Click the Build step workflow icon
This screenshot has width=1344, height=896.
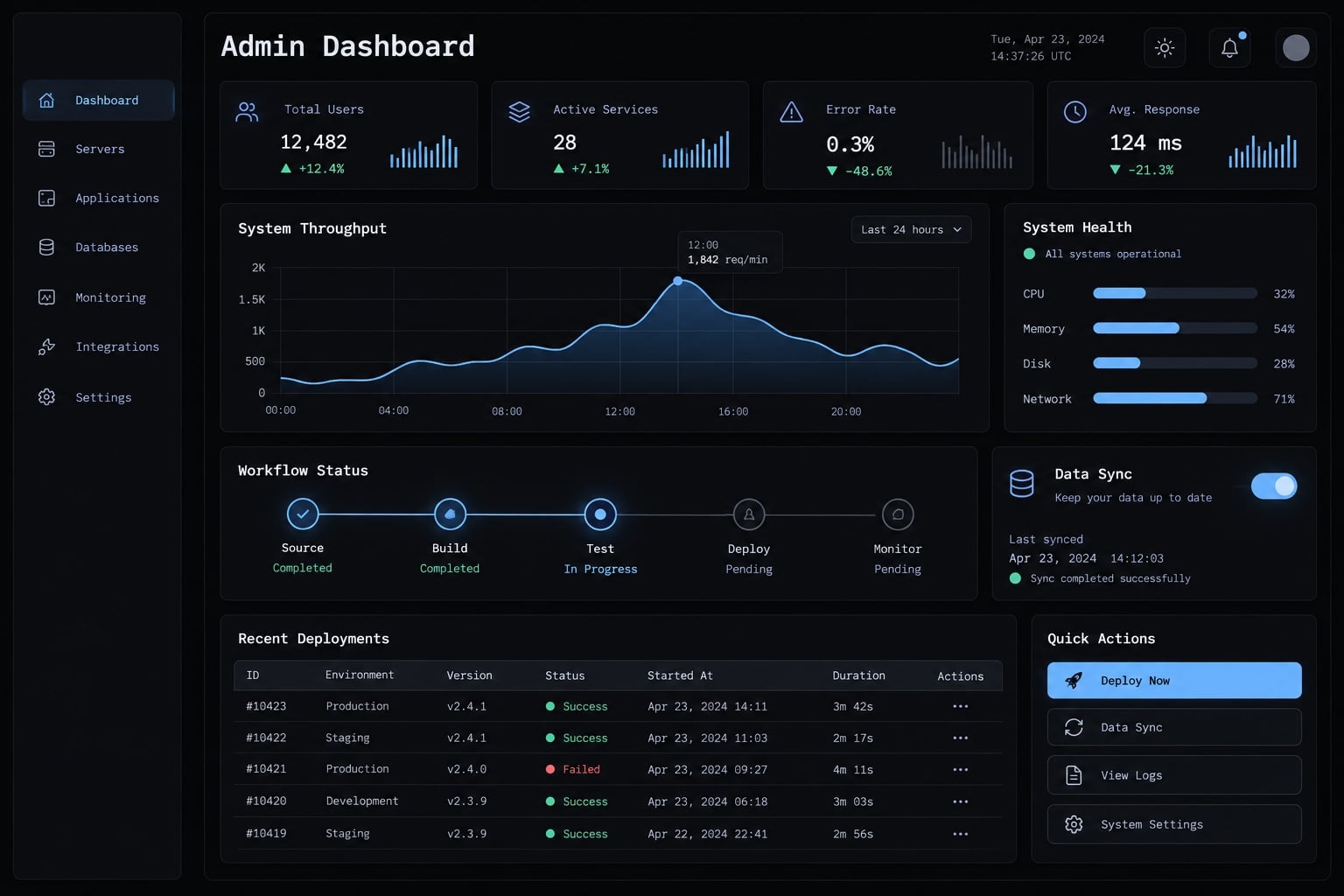[450, 514]
